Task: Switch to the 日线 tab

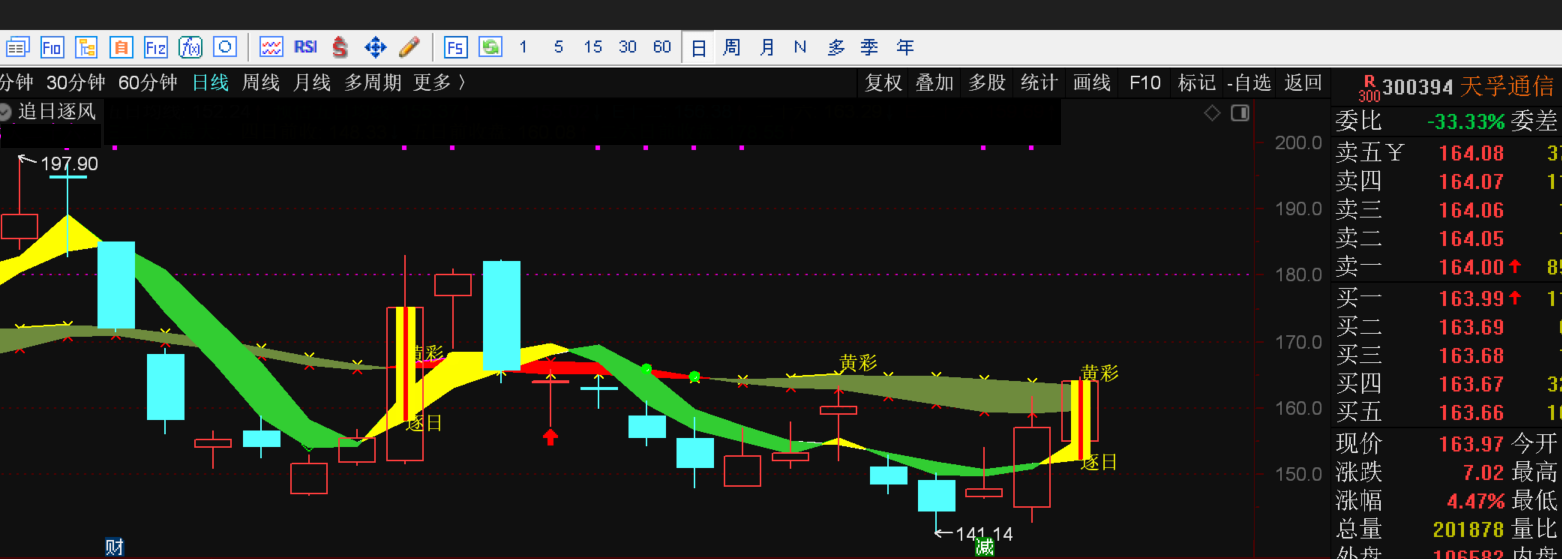Action: (211, 83)
